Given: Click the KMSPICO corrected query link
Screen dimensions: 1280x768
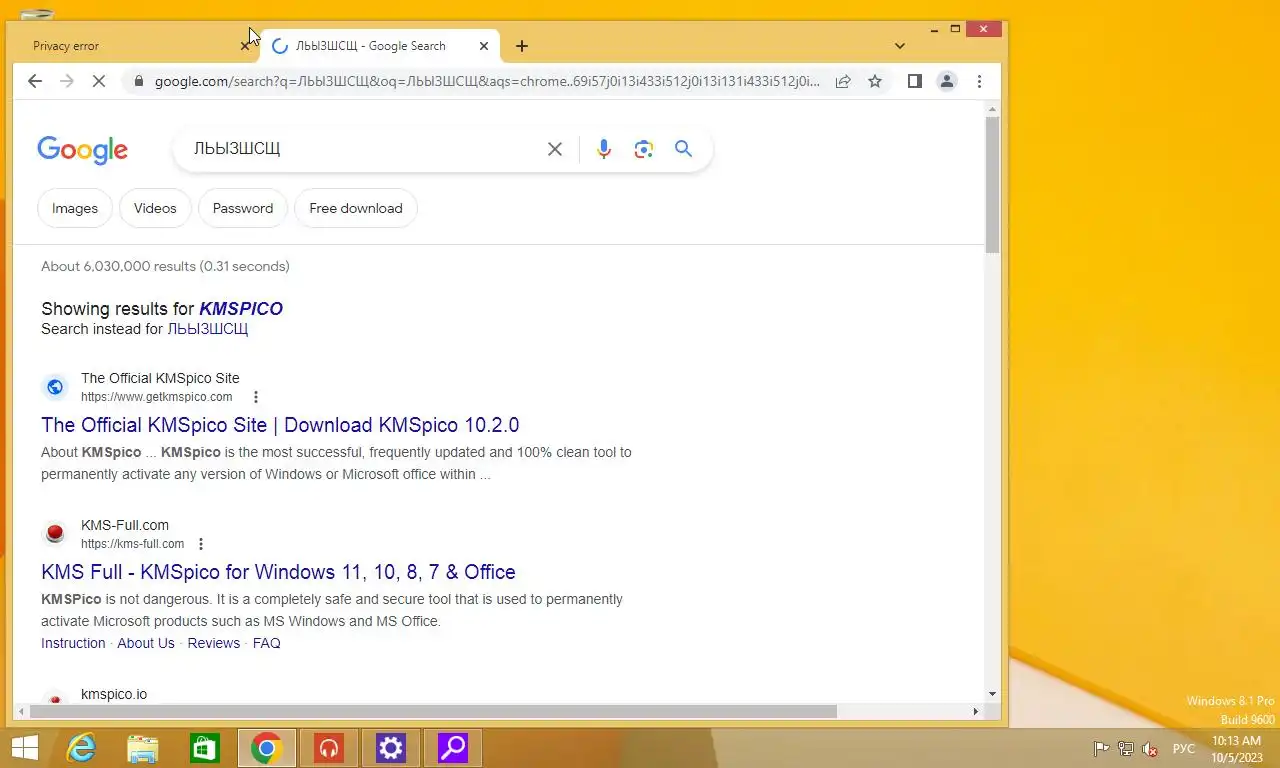Looking at the screenshot, I should pos(241,309).
